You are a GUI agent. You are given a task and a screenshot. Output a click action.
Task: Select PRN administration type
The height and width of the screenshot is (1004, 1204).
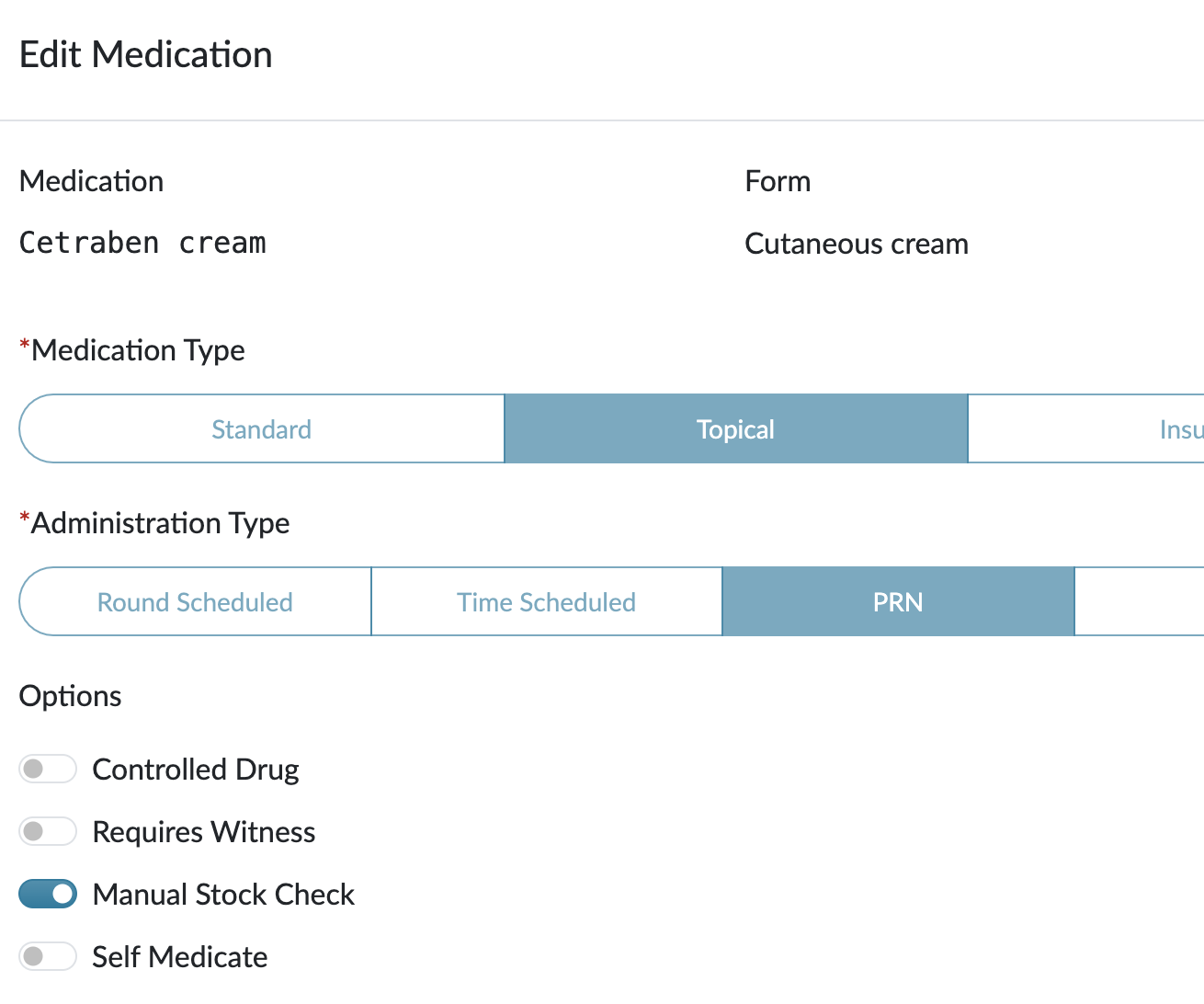pyautogui.click(x=898, y=602)
